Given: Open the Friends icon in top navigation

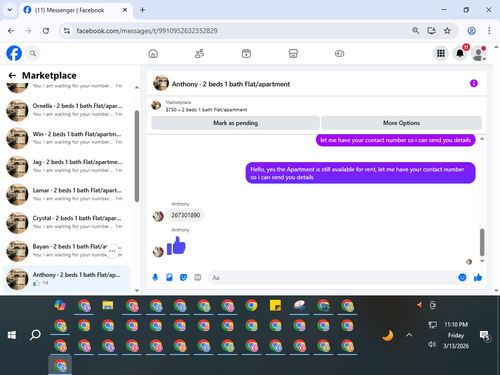Looking at the screenshot, I should tap(199, 53).
